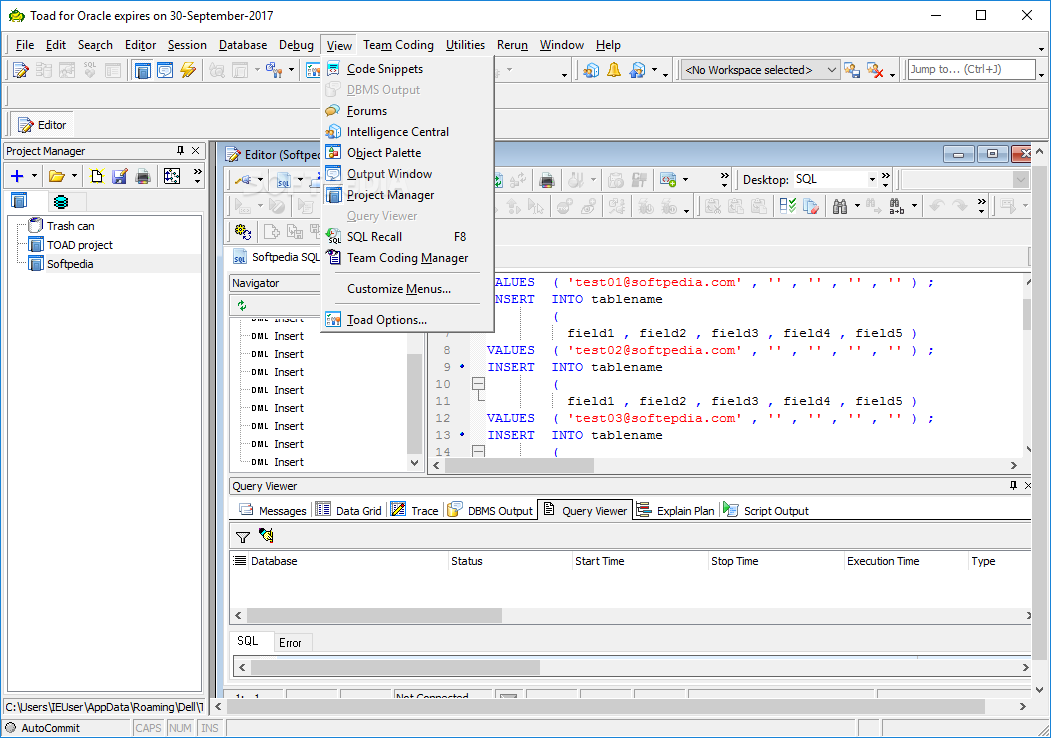
Task: Click the Output Window toolbar icon
Action: (x=165, y=70)
